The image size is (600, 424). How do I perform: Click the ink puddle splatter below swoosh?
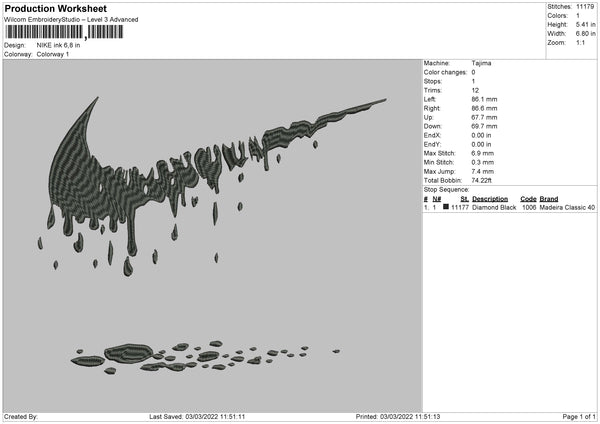click(205, 357)
